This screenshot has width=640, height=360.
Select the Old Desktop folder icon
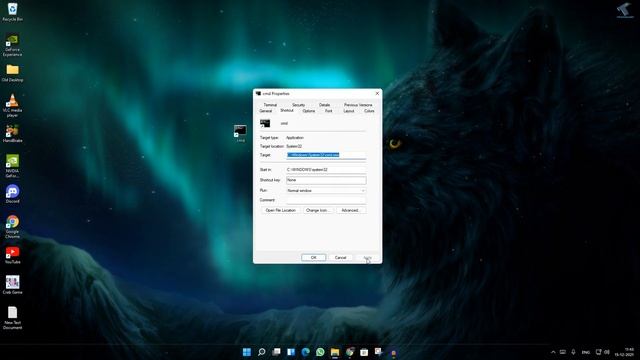12,73
